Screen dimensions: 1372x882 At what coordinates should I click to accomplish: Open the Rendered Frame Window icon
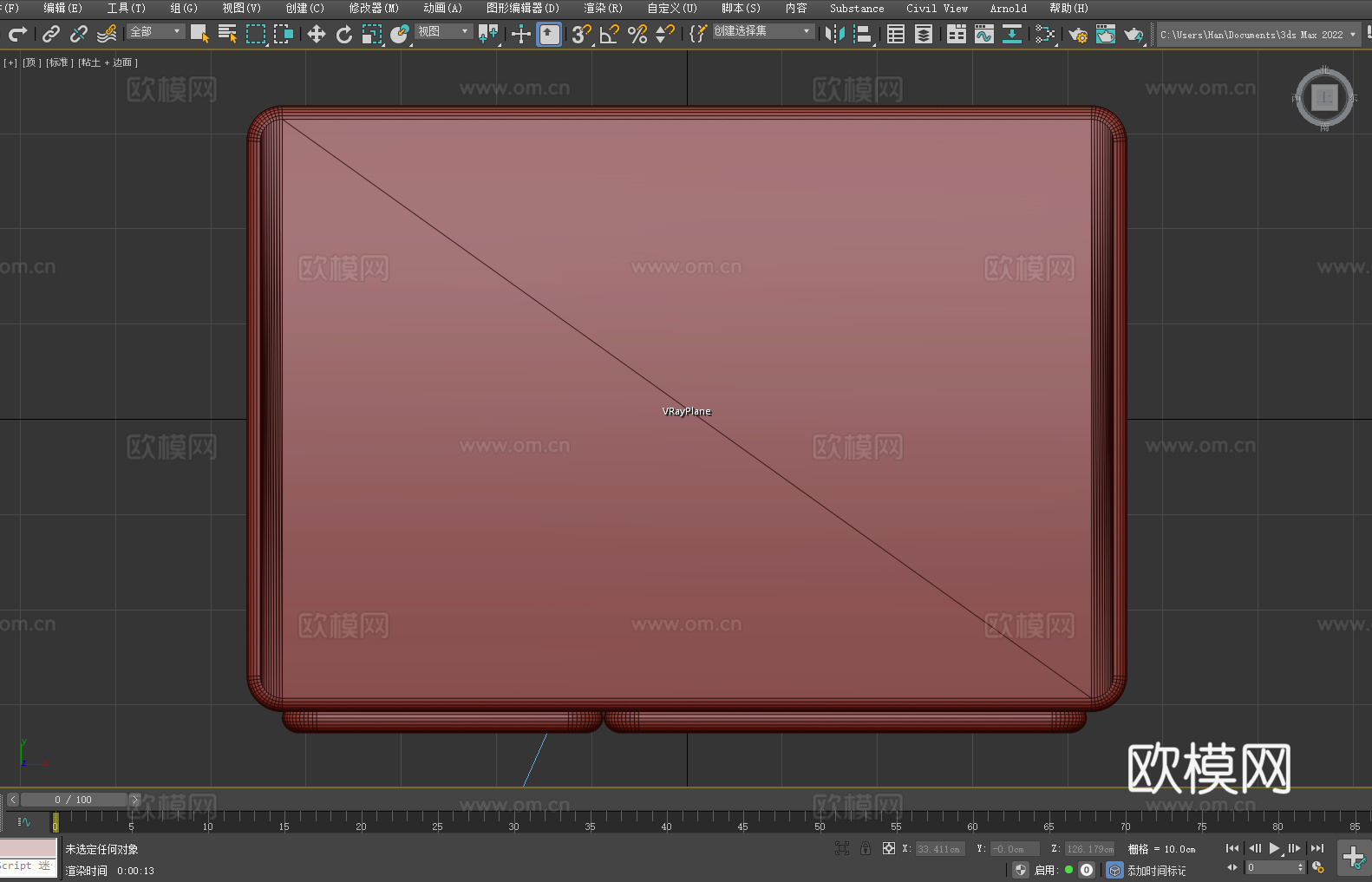click(x=1106, y=34)
